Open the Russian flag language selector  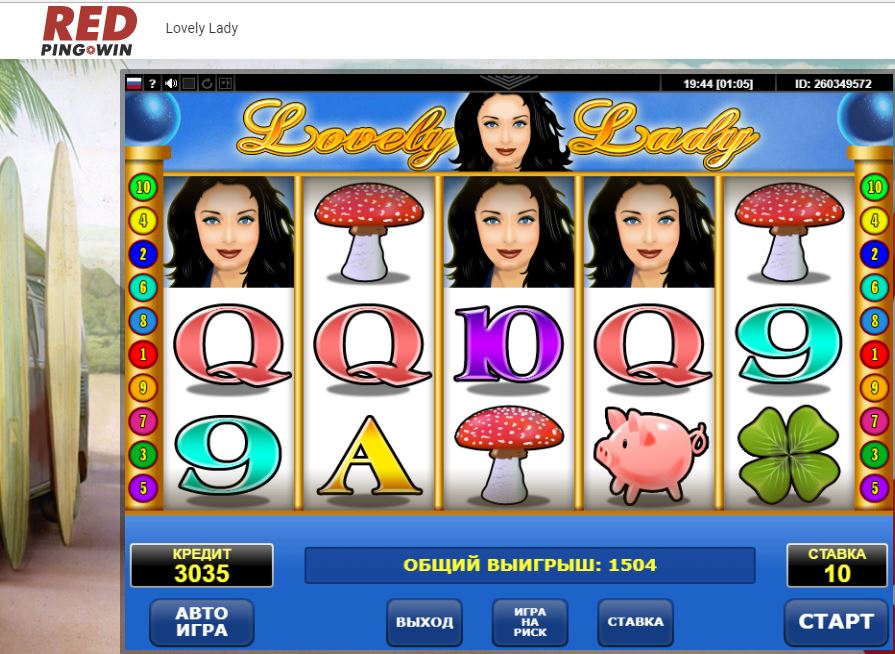(134, 83)
